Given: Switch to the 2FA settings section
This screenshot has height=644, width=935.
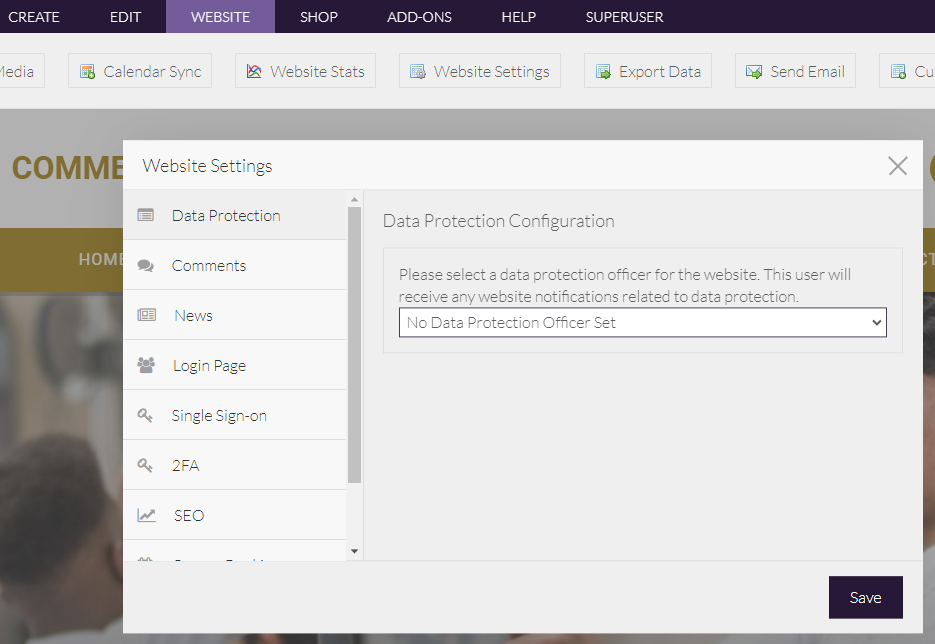Looking at the screenshot, I should click(x=235, y=466).
